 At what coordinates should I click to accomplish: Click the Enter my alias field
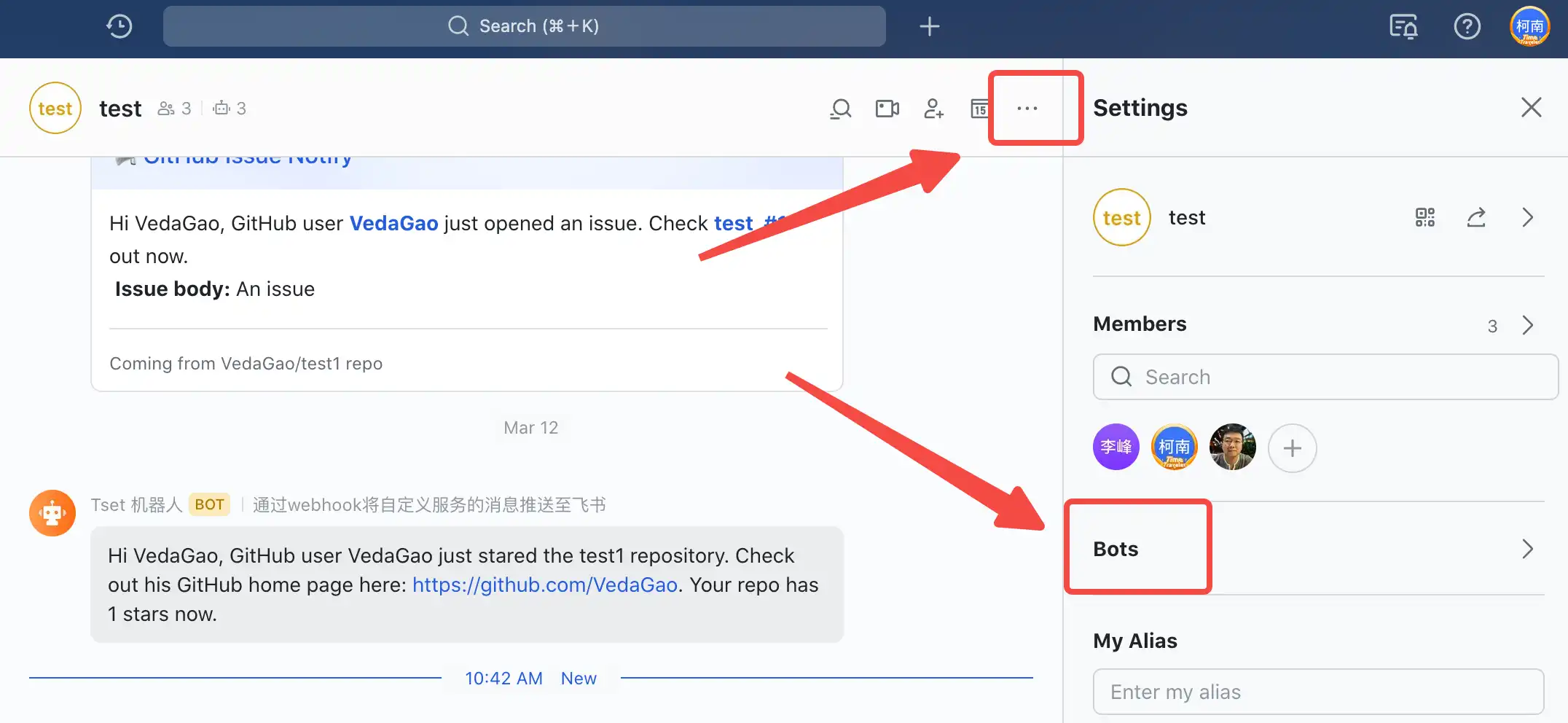coord(1318,692)
